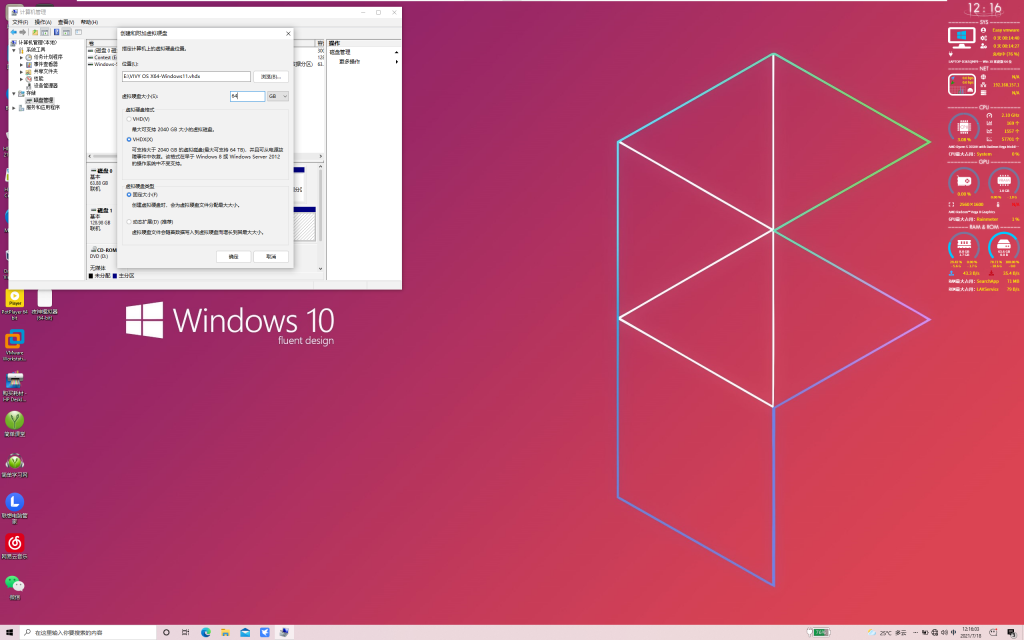Image resolution: width=1024 pixels, height=640 pixels.
Task: Open the 文件(F) menu
Action: coord(20,22)
